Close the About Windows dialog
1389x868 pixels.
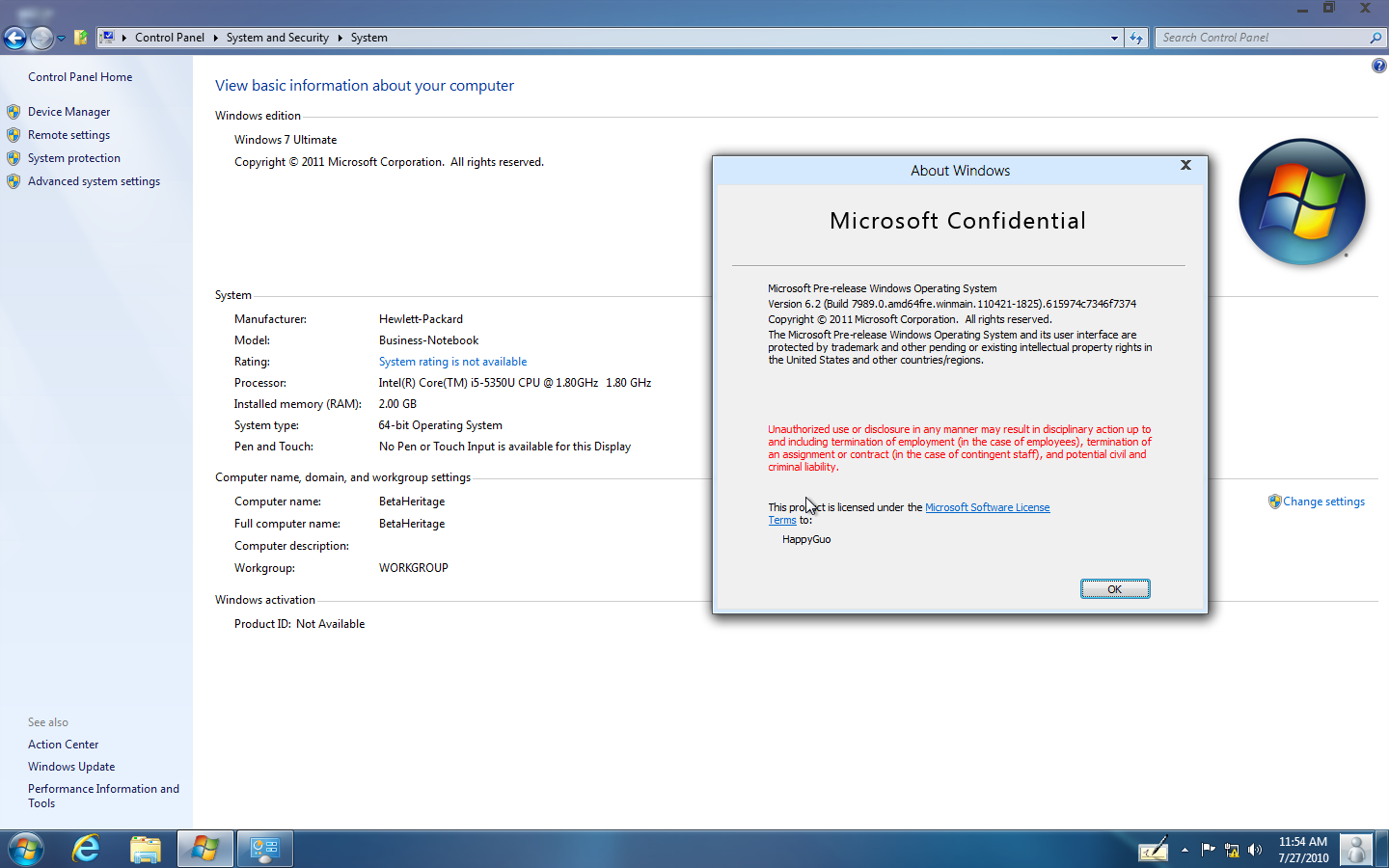tap(1185, 166)
